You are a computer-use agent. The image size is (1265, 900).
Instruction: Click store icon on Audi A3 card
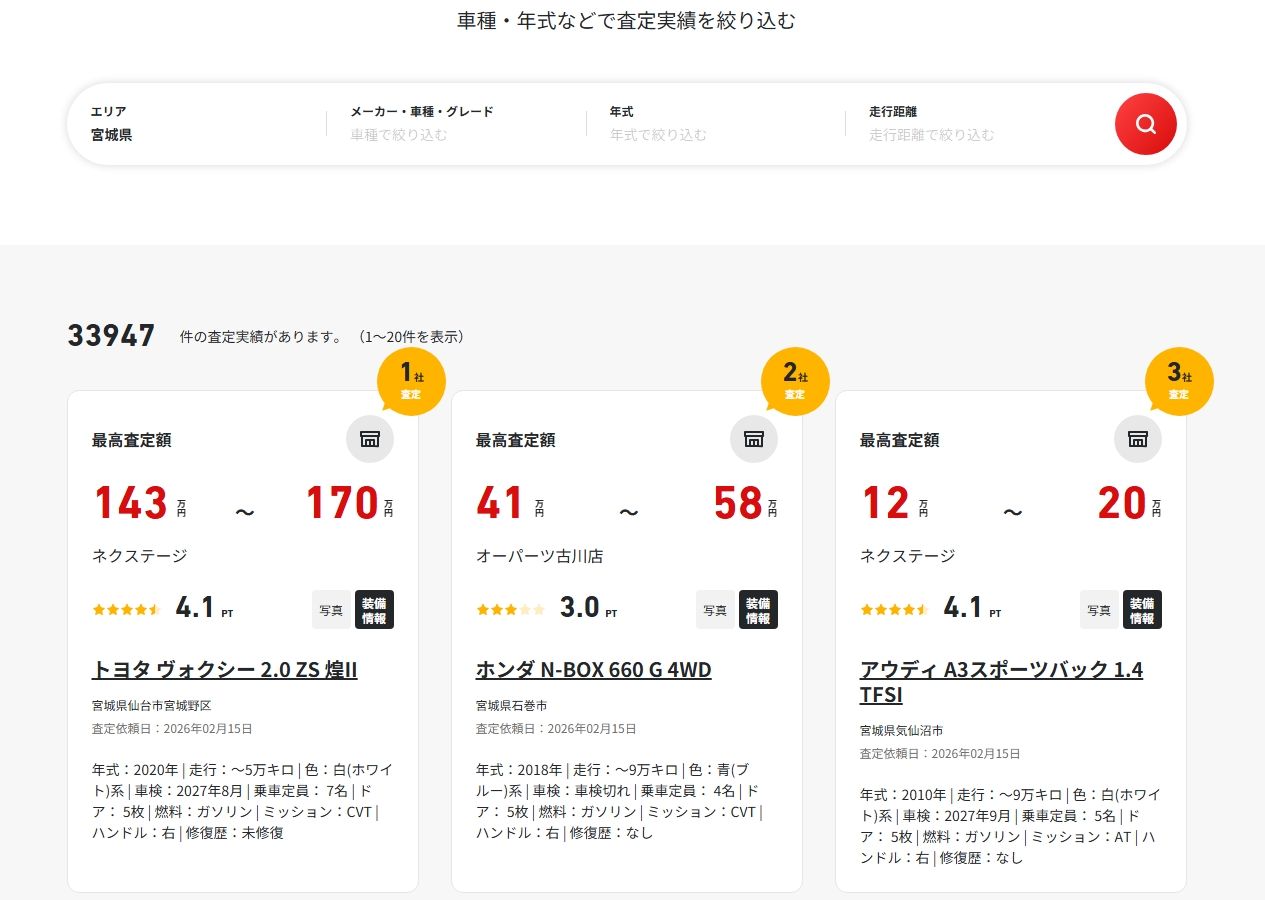[x=1138, y=439]
